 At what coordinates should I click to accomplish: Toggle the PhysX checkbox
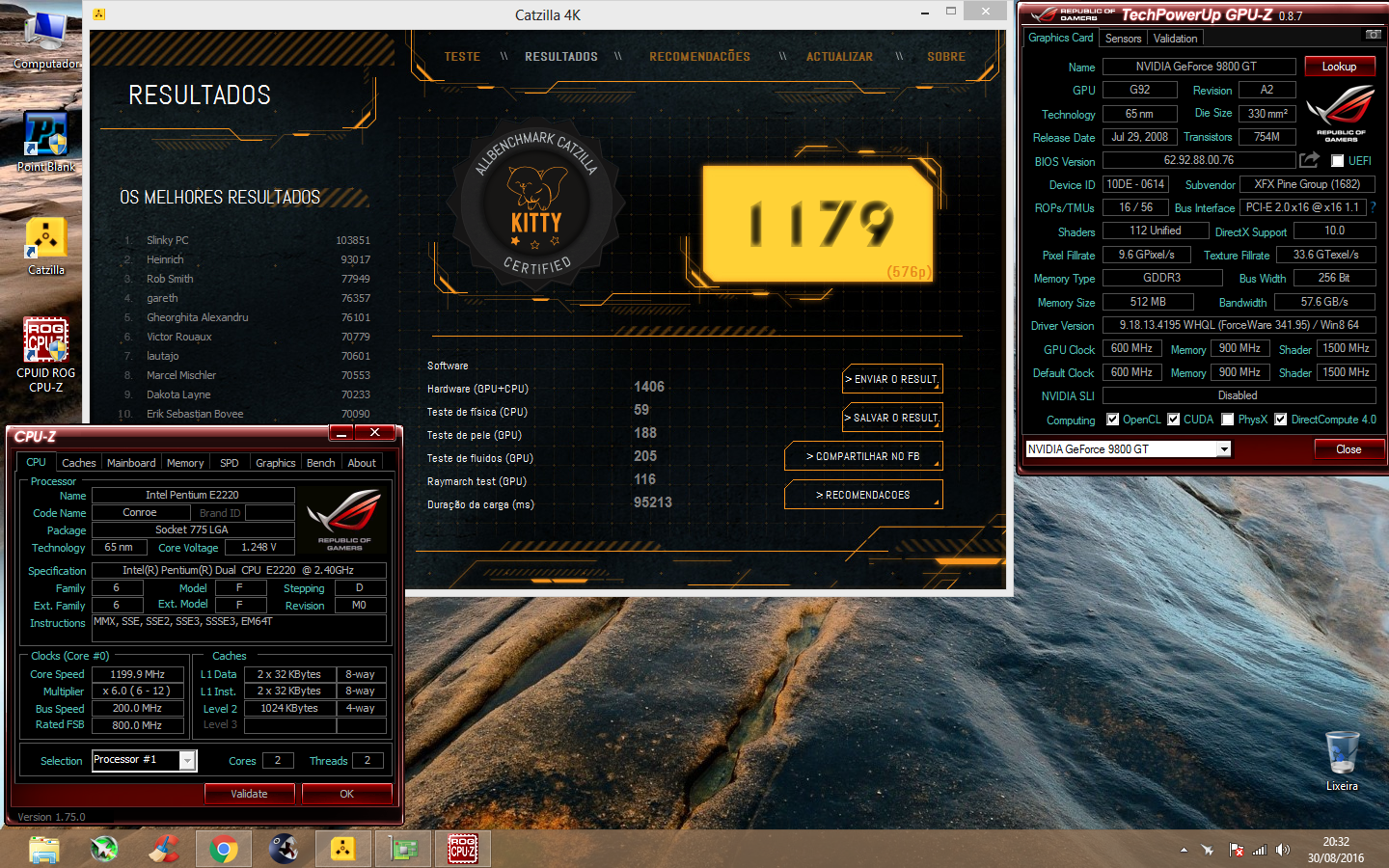tap(1228, 420)
